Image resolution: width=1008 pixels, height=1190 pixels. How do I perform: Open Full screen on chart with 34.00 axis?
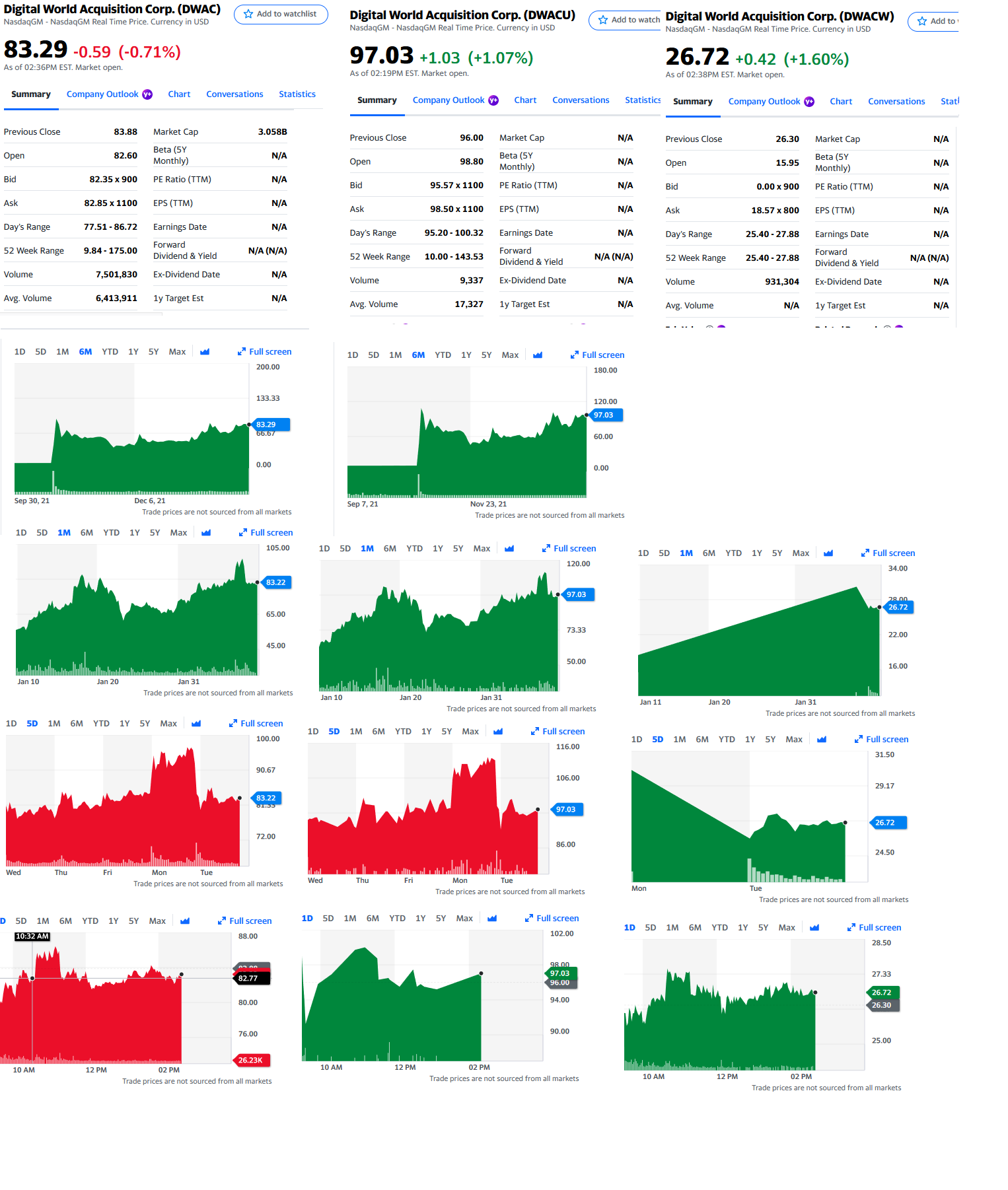[888, 553]
